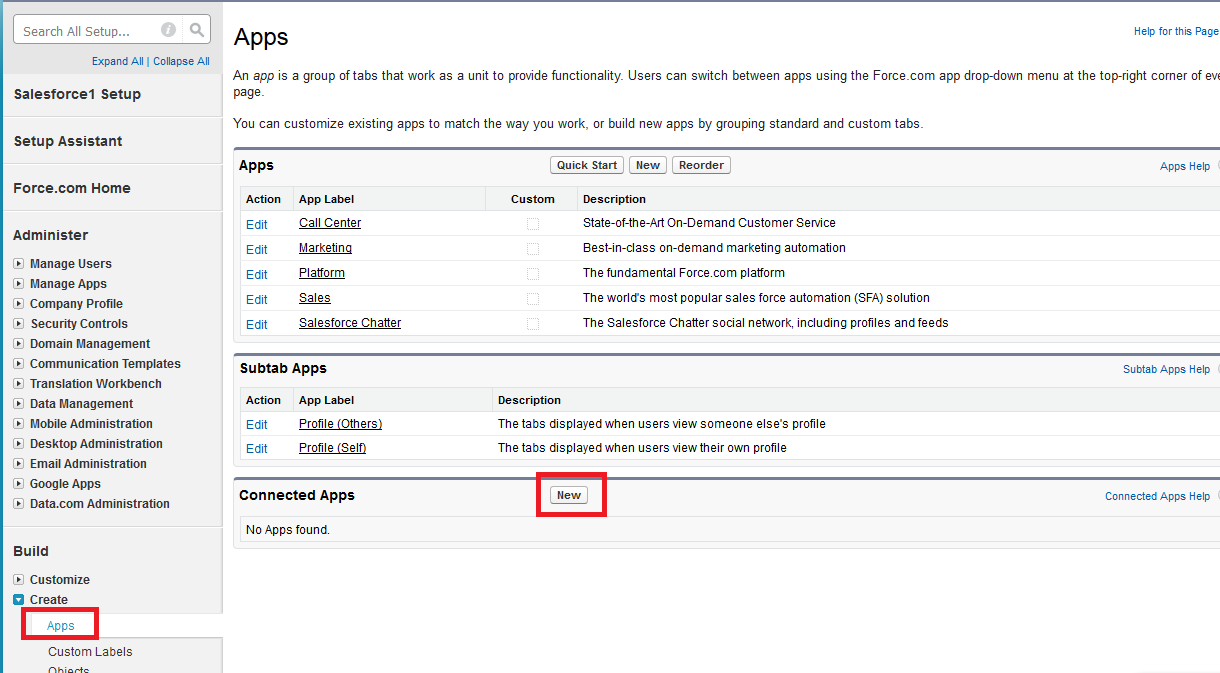Edit the Sales app
Viewport: 1220px width, 673px height.
pyautogui.click(x=257, y=300)
